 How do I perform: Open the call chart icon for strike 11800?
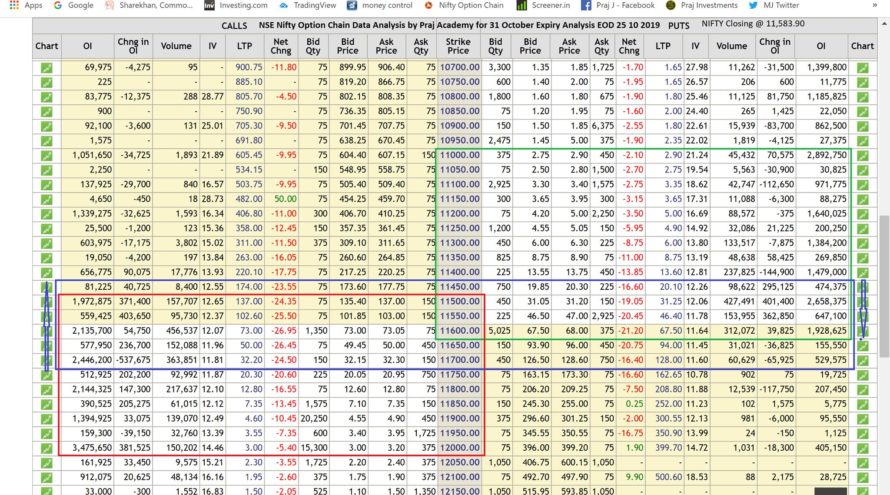pyautogui.click(x=47, y=389)
